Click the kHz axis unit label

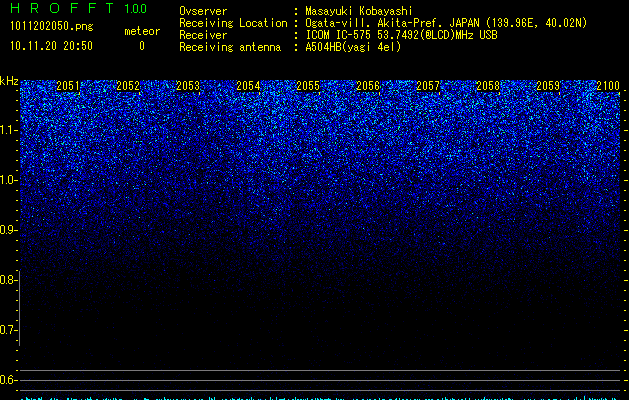(x=9, y=81)
